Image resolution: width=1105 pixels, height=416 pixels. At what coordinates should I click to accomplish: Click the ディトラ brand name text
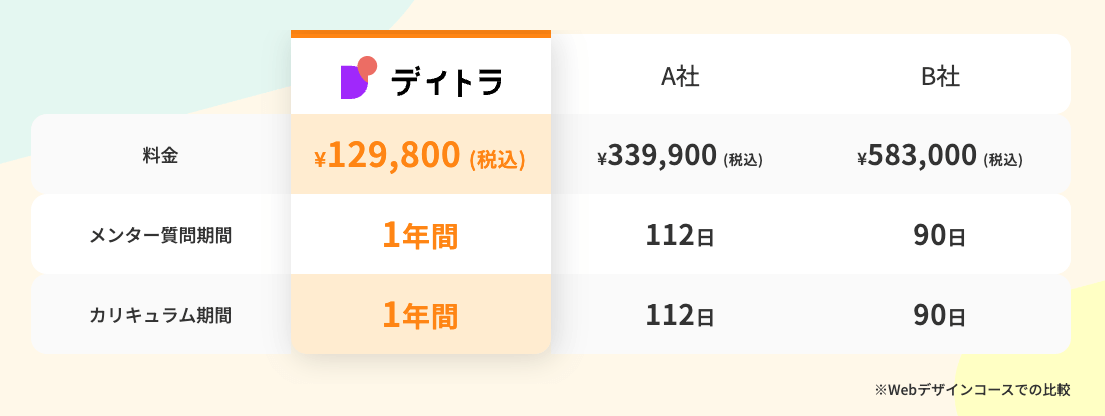(x=446, y=81)
